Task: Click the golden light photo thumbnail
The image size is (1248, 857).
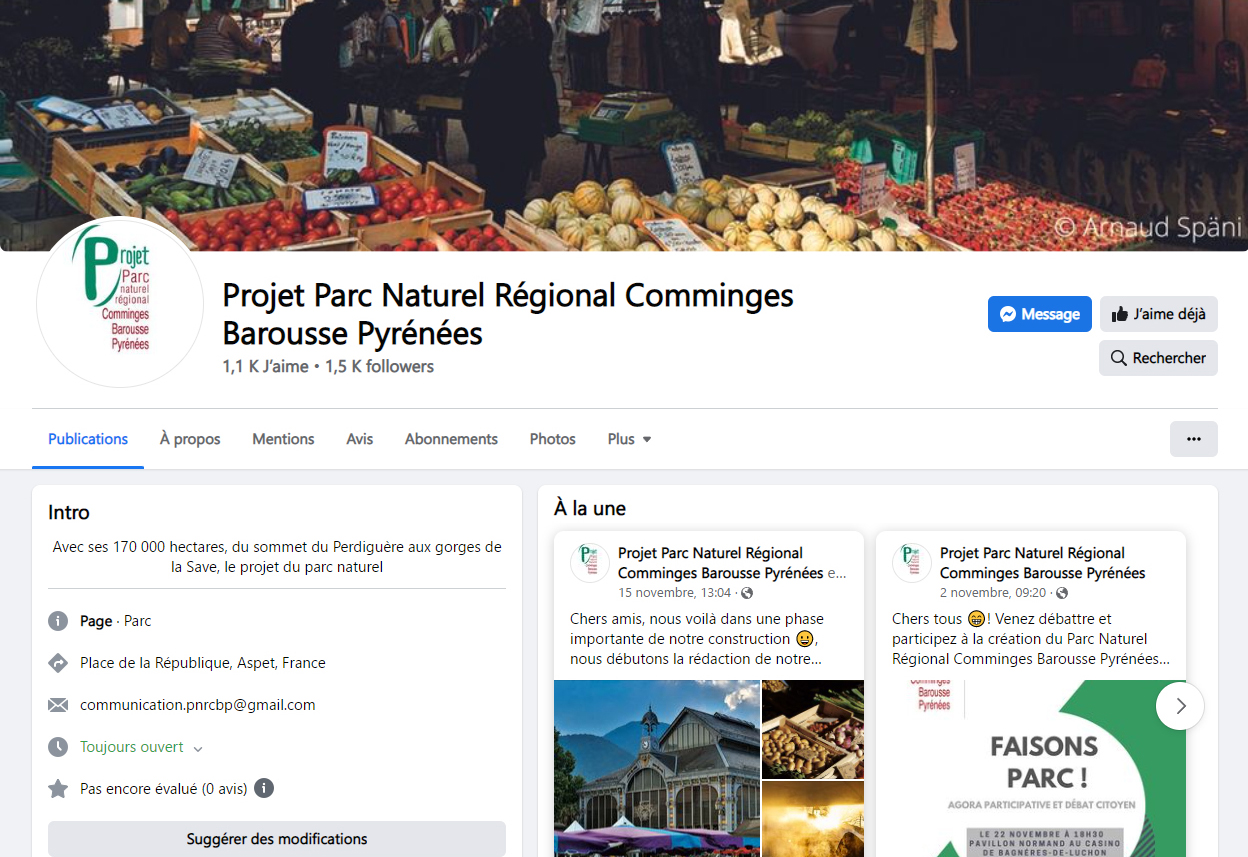Action: 813,819
